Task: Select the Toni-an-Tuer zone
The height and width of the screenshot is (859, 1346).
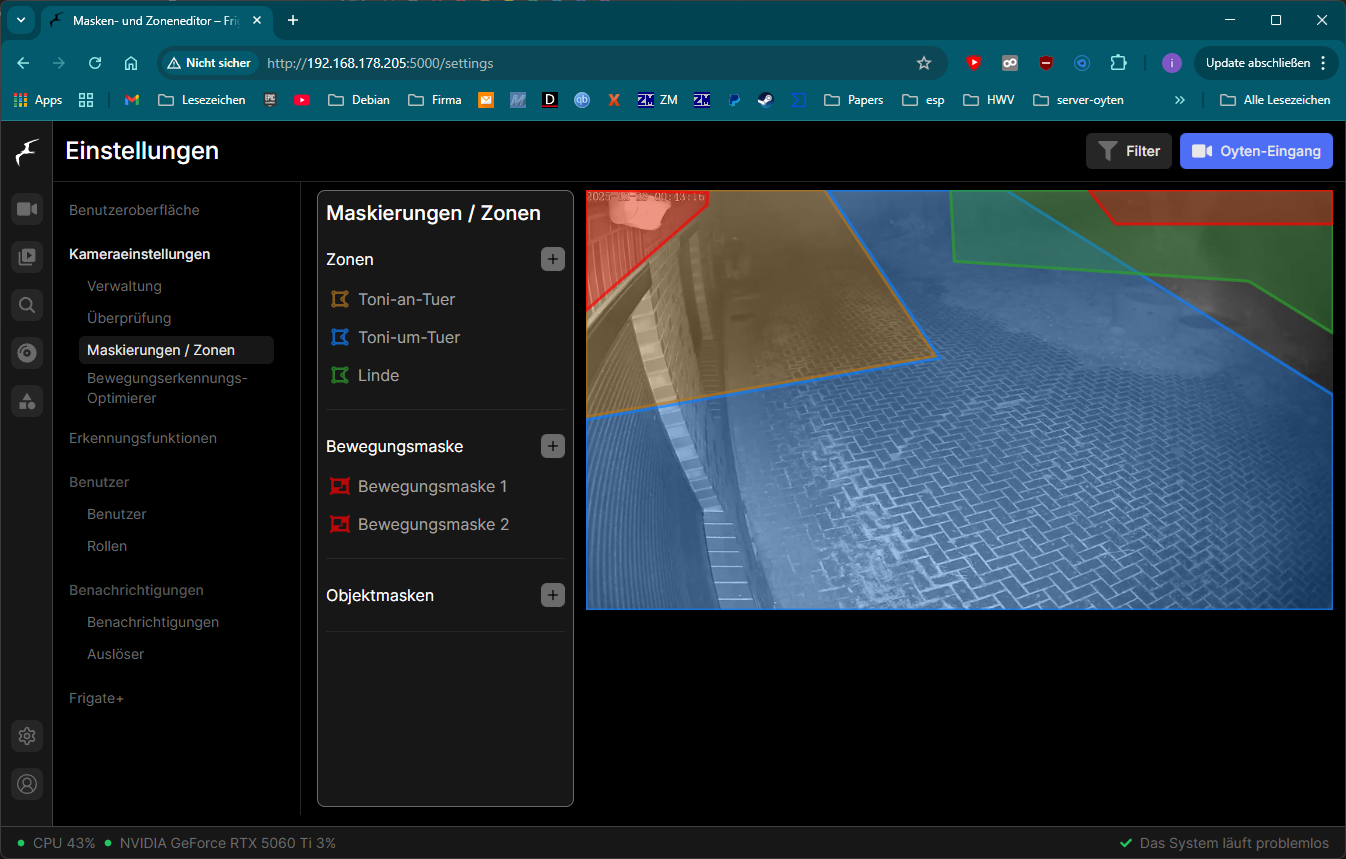Action: tap(406, 299)
